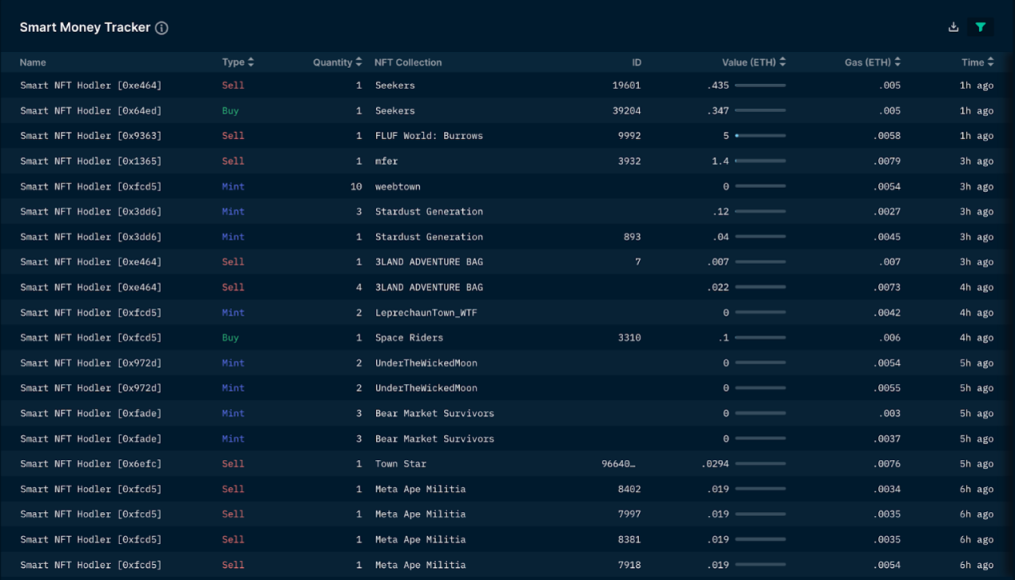Viewport: 1019px width, 584px height.
Task: Open Smart NFT Hodler [0x9363] row
Action: tap(507, 136)
